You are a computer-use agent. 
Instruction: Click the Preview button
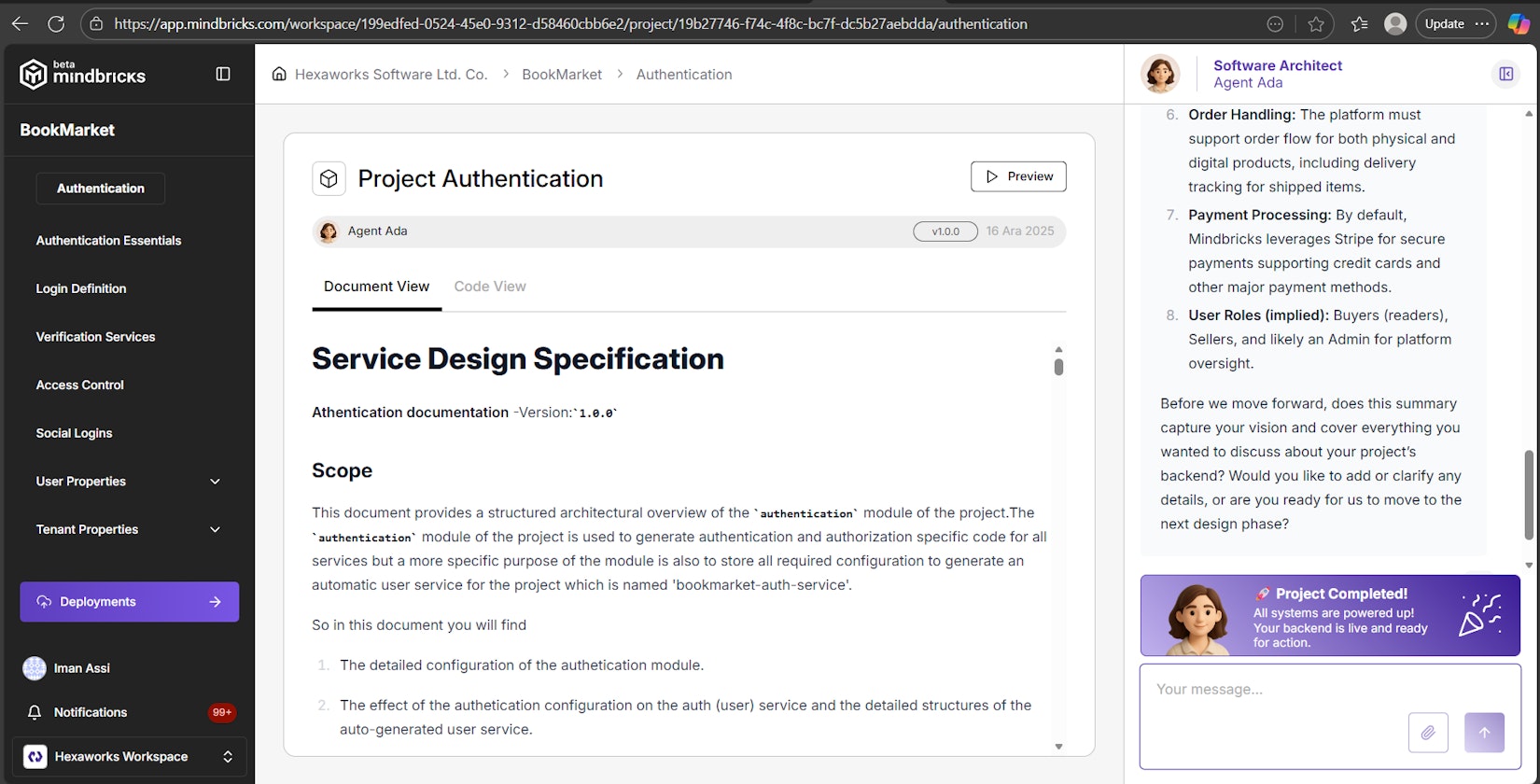coord(1018,176)
